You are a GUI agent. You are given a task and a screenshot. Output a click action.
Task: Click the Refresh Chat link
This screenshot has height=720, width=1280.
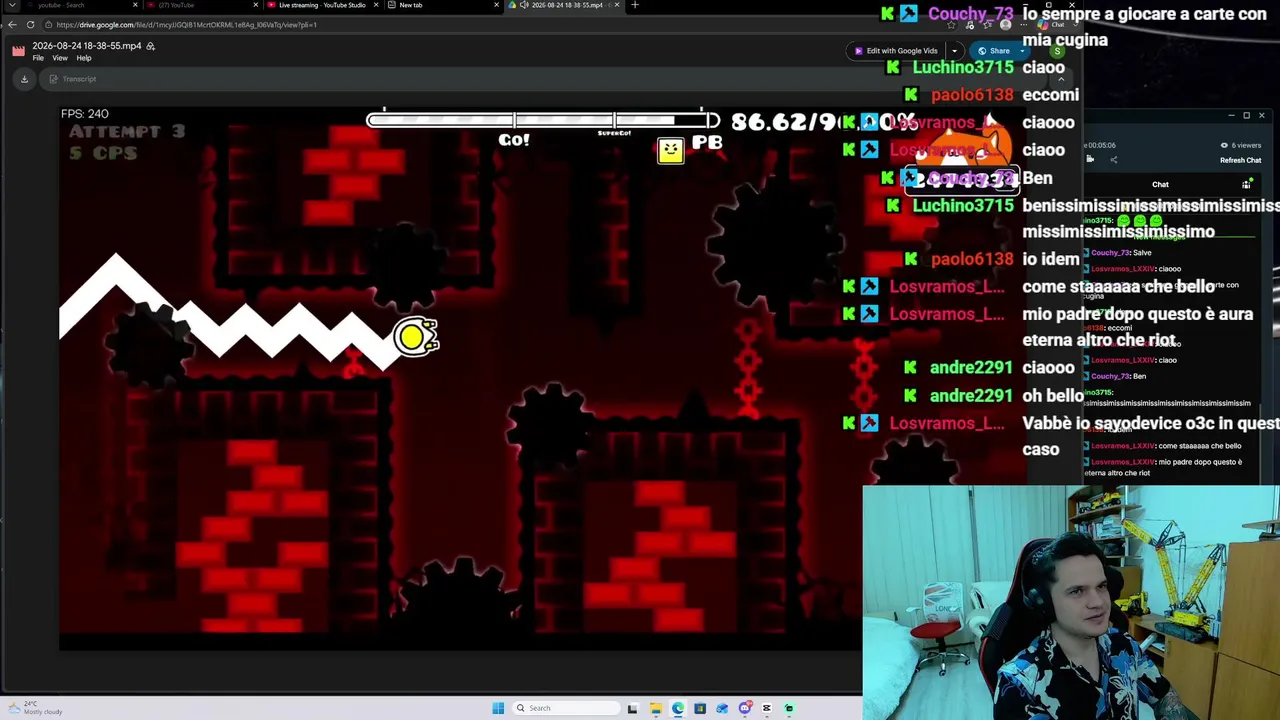click(1240, 160)
